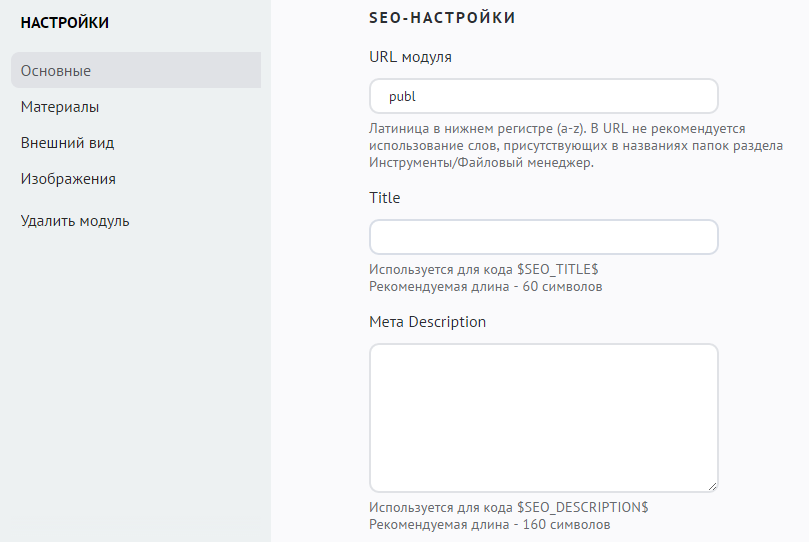This screenshot has height=542, width=809.
Task: Click the НАСТРОЙКИ sidebar heading
Action: click(x=65, y=22)
